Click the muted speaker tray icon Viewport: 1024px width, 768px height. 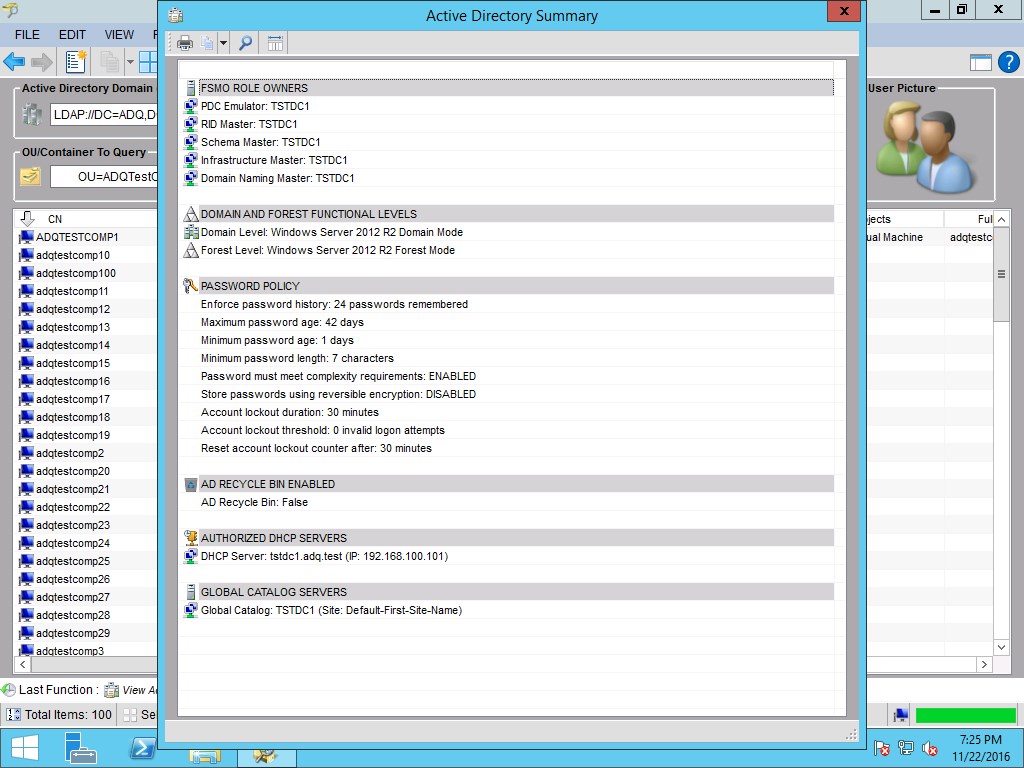pos(929,748)
